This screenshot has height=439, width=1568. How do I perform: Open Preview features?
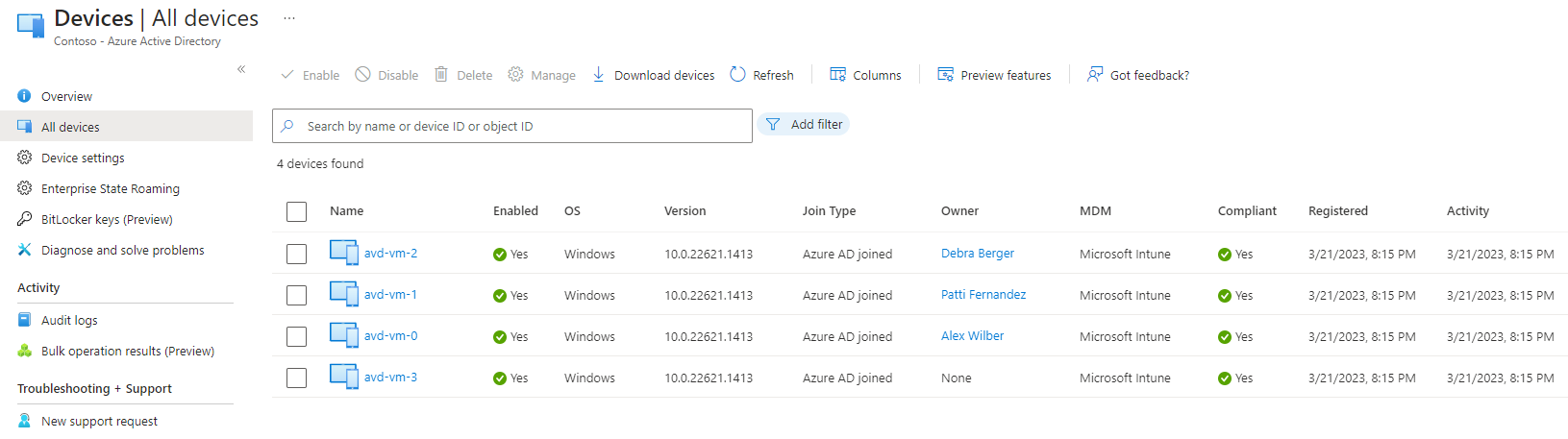click(994, 75)
